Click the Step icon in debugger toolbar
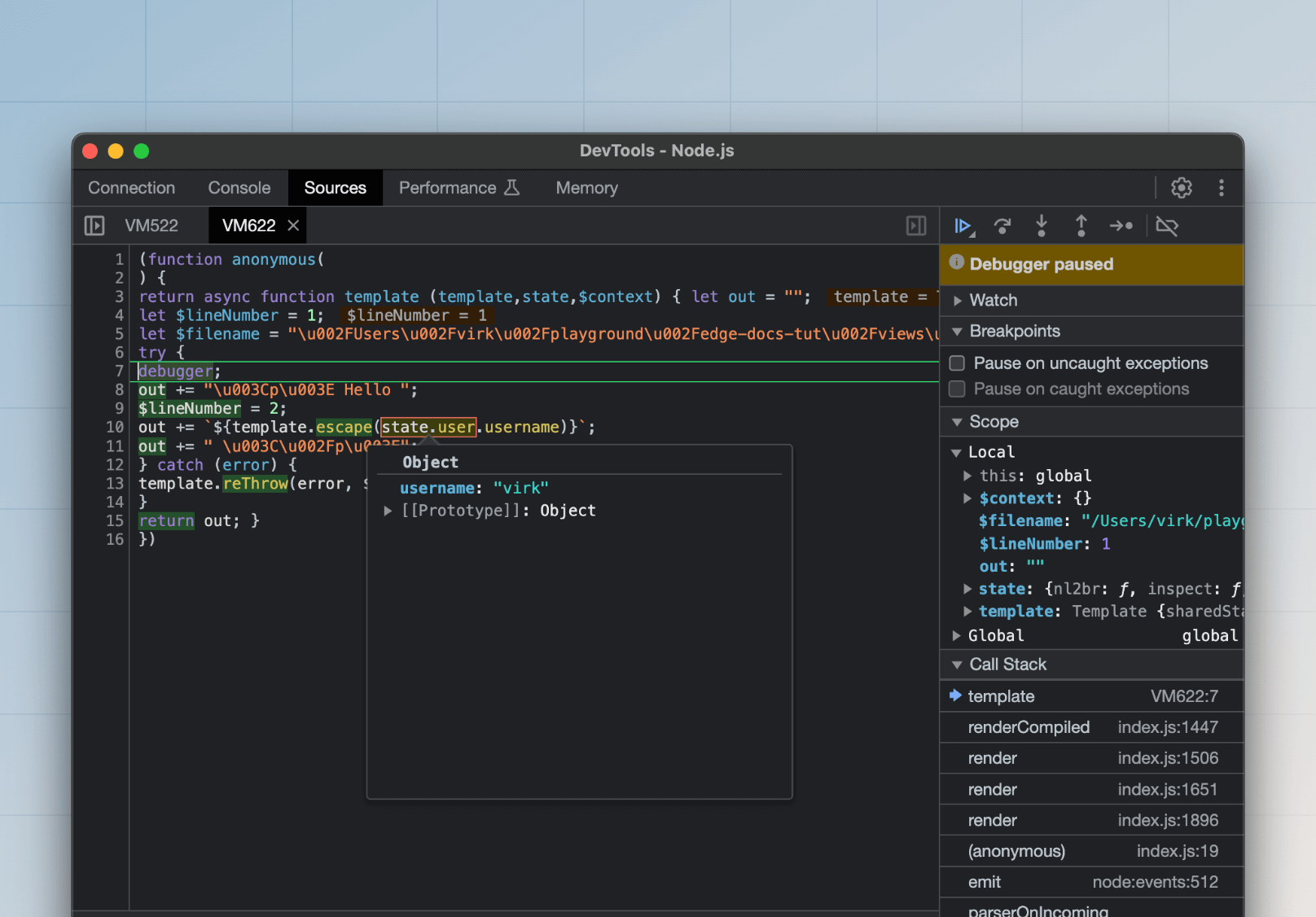Image resolution: width=1316 pixels, height=917 pixels. point(1121,226)
